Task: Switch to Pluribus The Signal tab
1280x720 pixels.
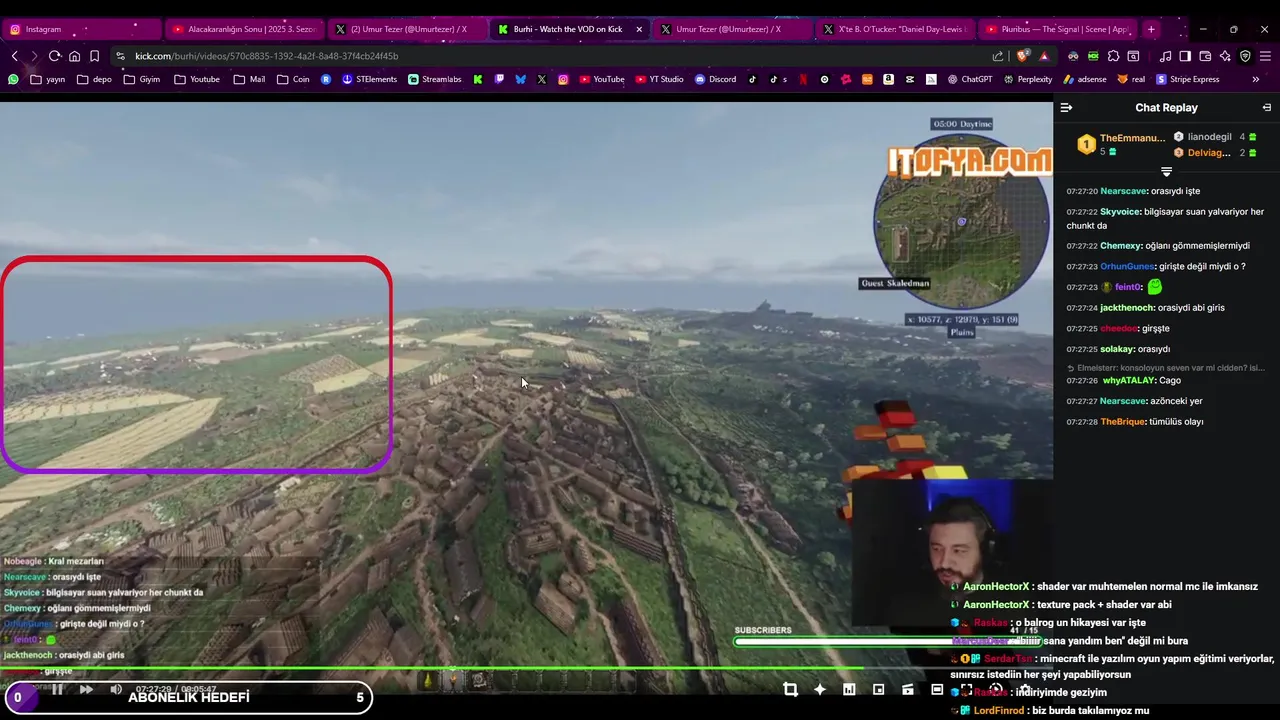Action: coord(1056,29)
